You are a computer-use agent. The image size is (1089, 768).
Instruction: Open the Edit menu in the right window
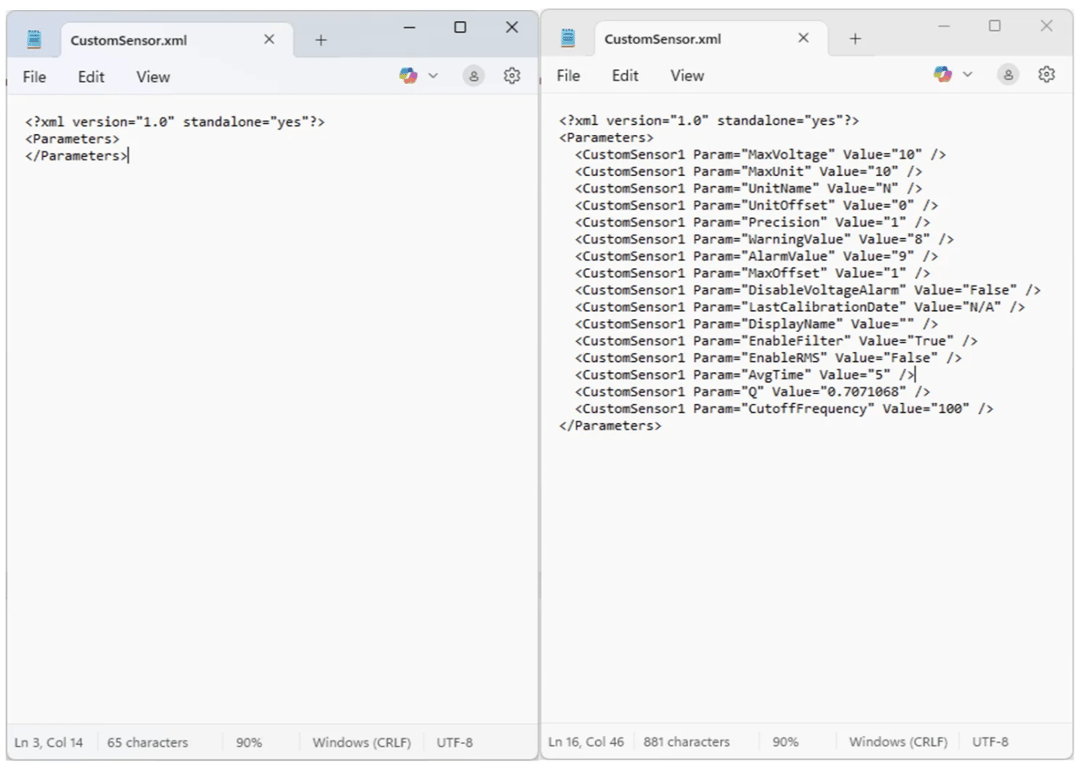pyautogui.click(x=625, y=75)
